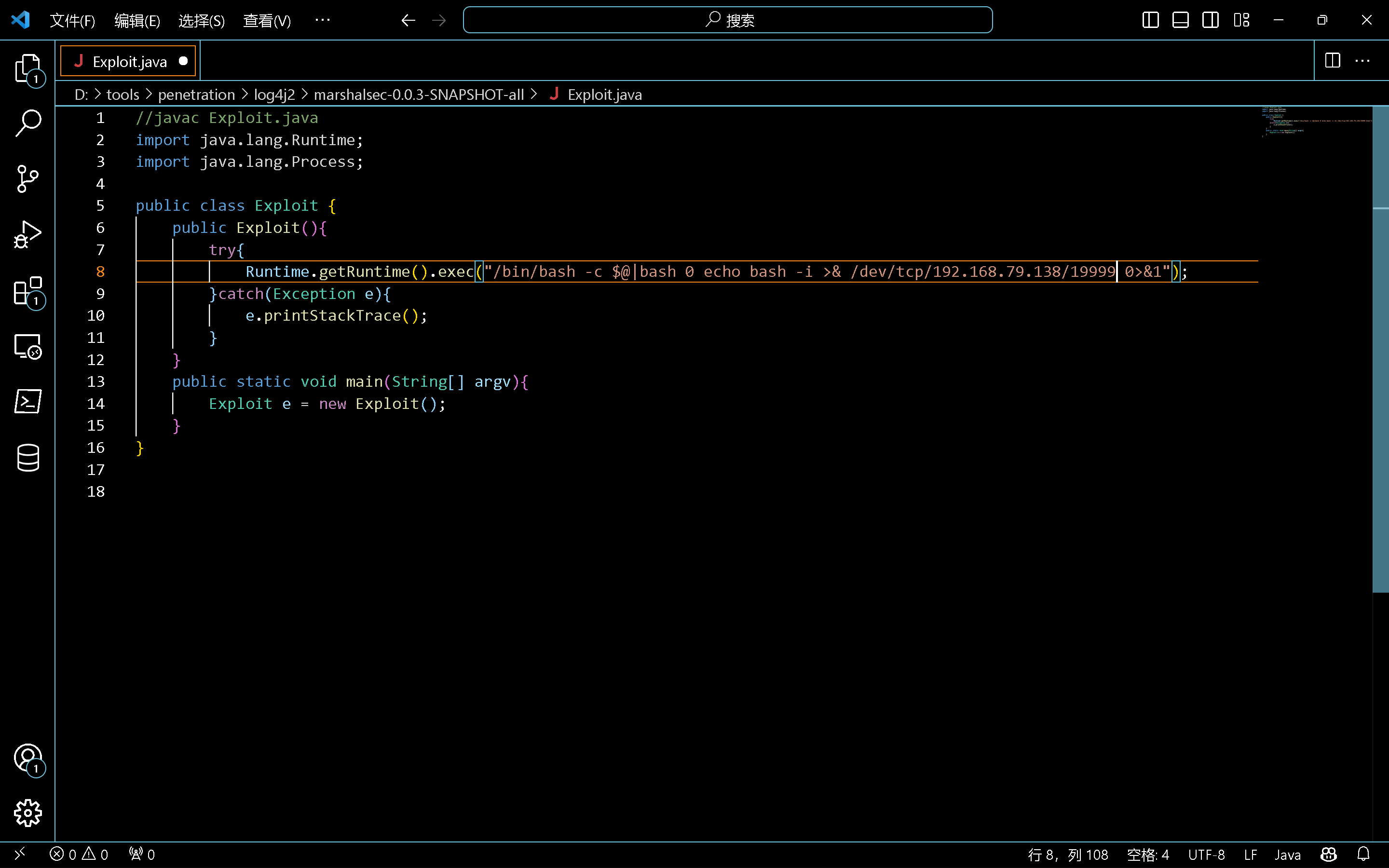
Task: Expand the tools breadcrumb
Action: pyautogui.click(x=123, y=94)
